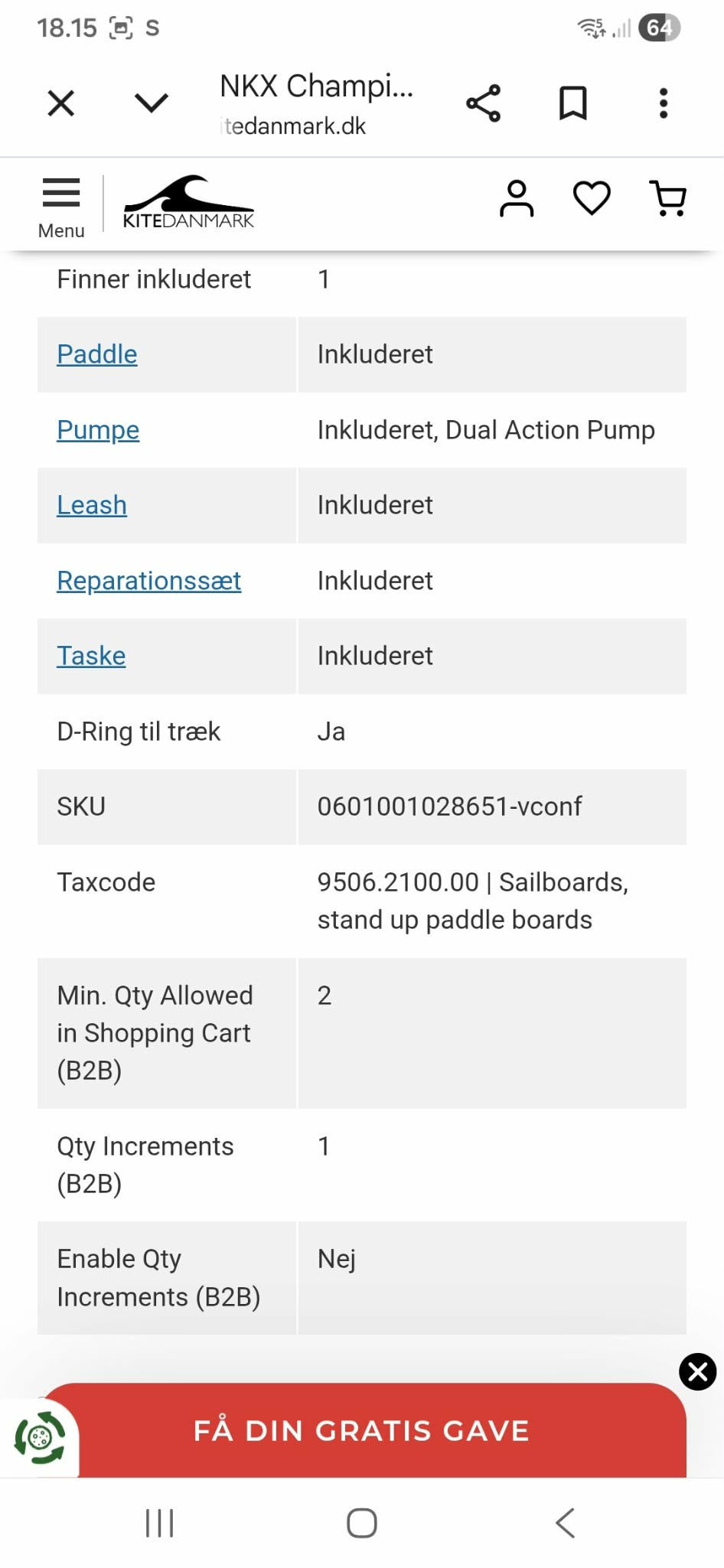Open the shopping cart
This screenshot has width=724, height=1568.
pyautogui.click(x=667, y=199)
